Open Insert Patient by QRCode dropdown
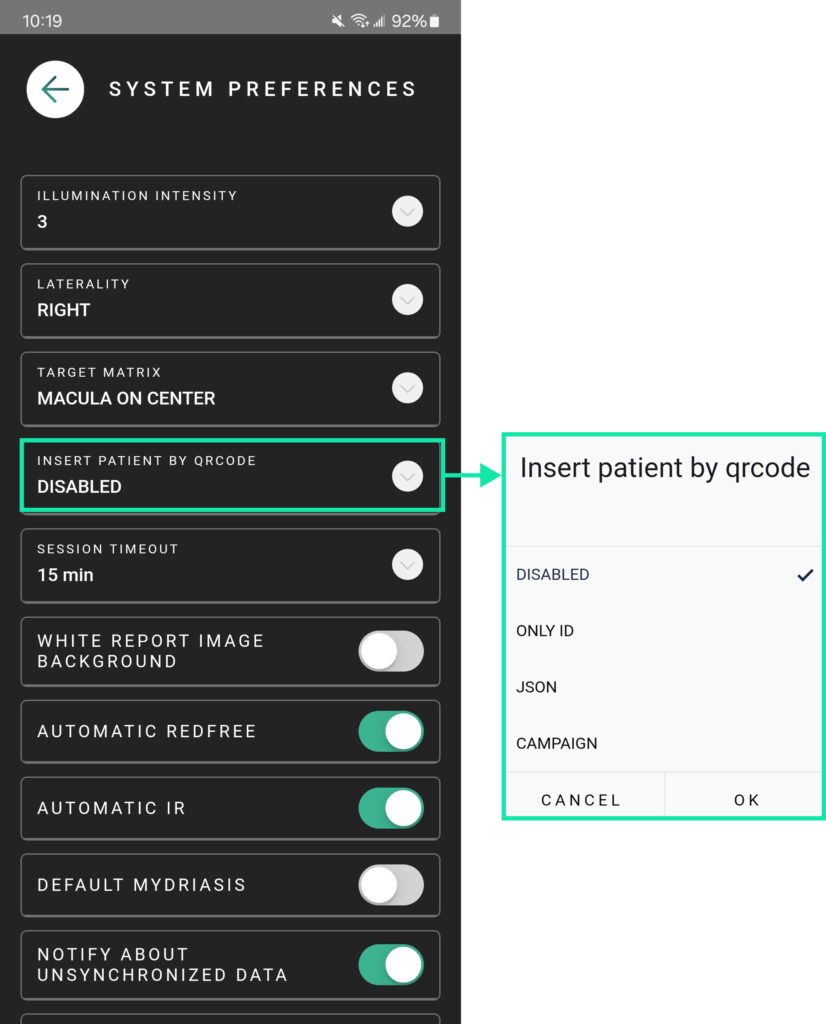The width and height of the screenshot is (826, 1024). point(407,477)
